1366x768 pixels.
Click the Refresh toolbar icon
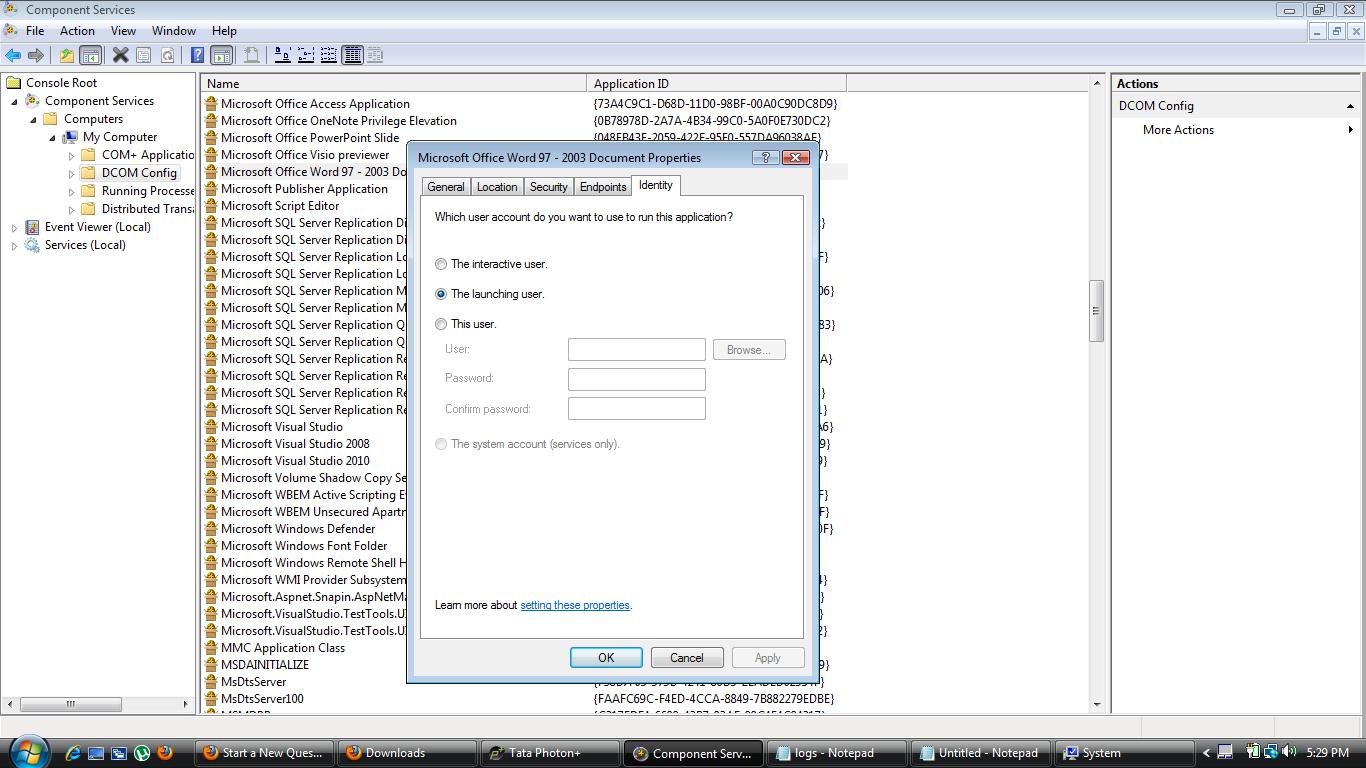167,56
